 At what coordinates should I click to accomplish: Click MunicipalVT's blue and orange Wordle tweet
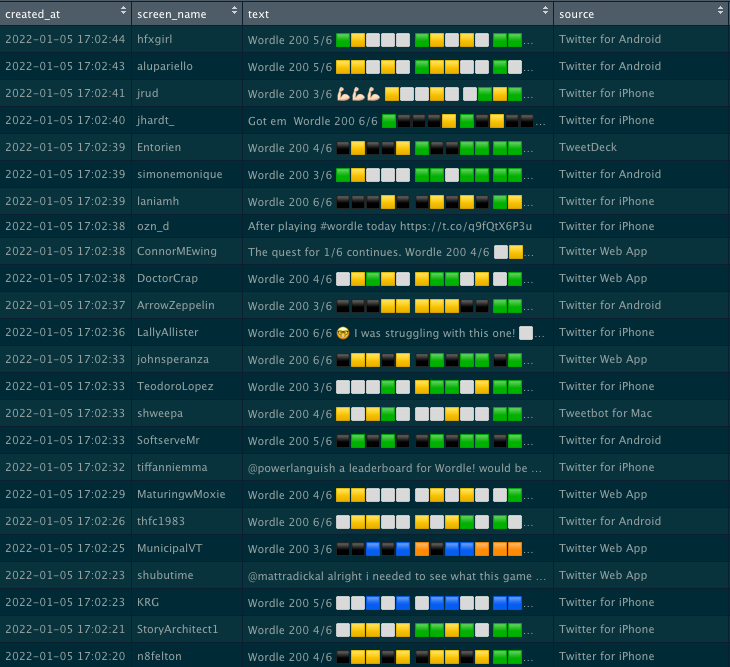(x=391, y=549)
